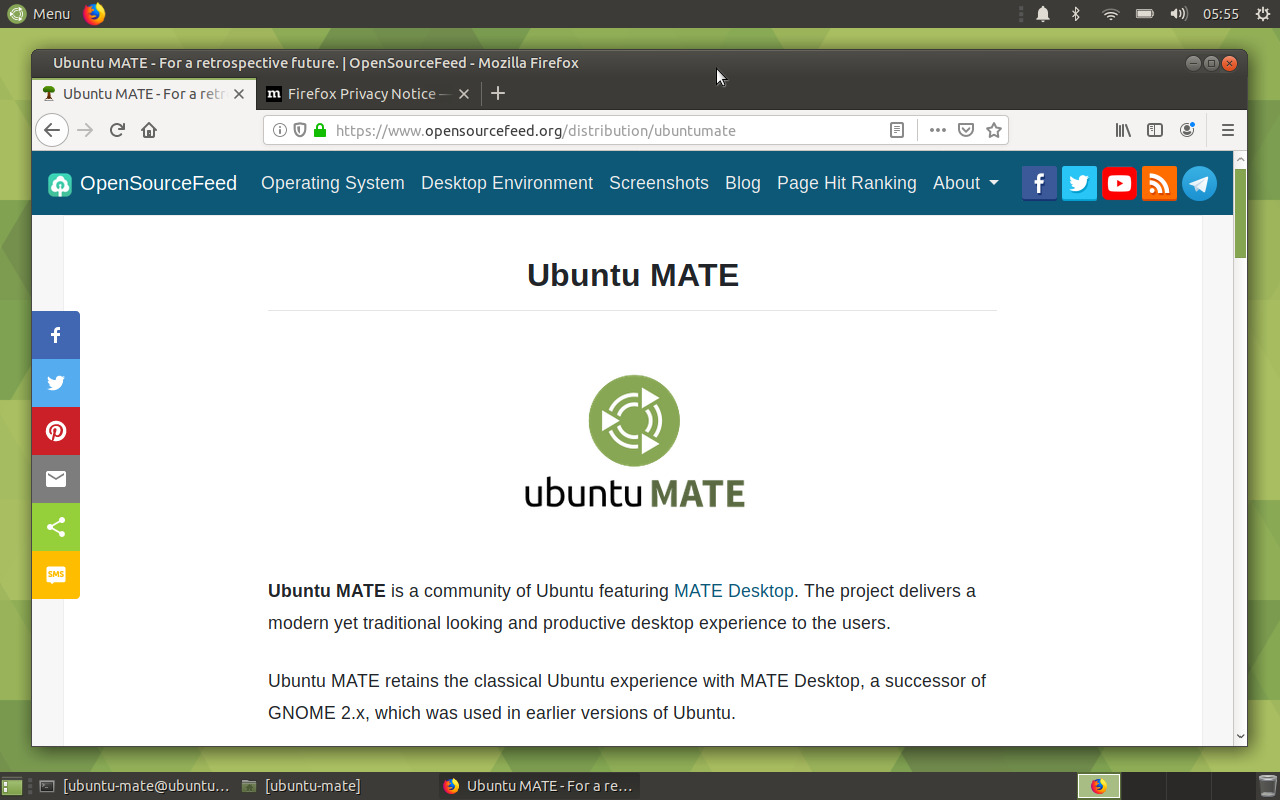Click scrollbar down arrow
This screenshot has height=800, width=1280.
[1240, 736]
